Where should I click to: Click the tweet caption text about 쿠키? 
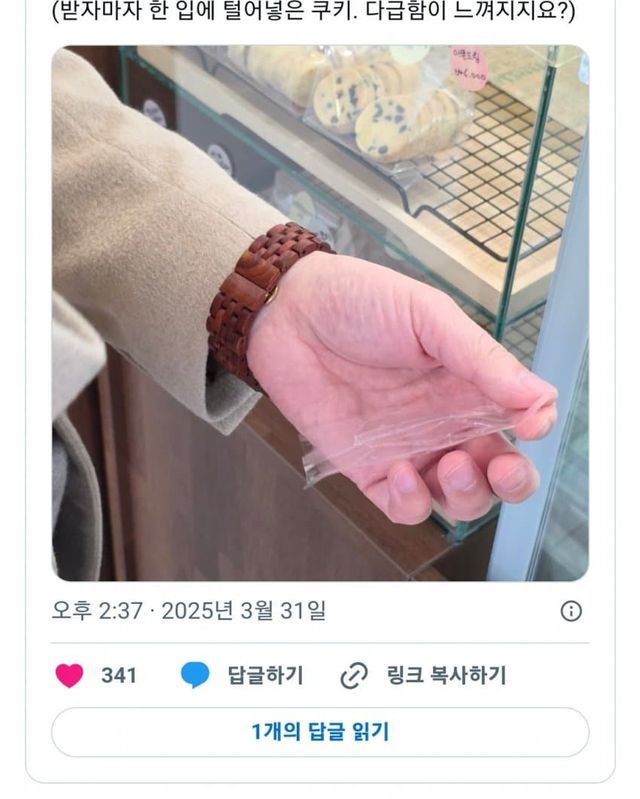pos(313,11)
